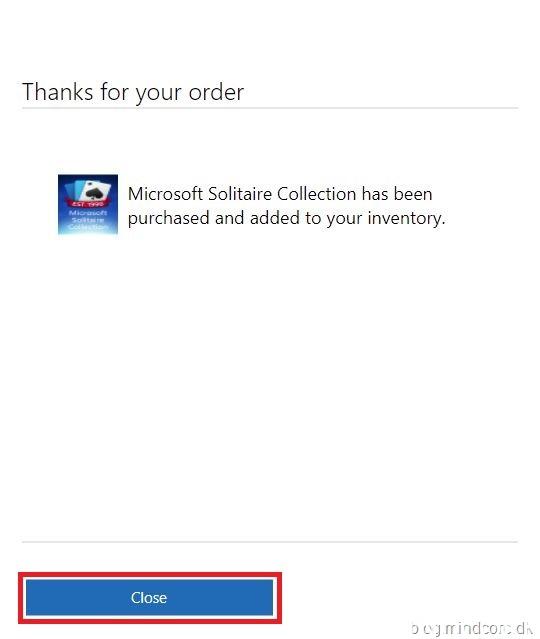Click the spade card on Solitaire icon
The width and height of the screenshot is (540, 639).
[96, 190]
